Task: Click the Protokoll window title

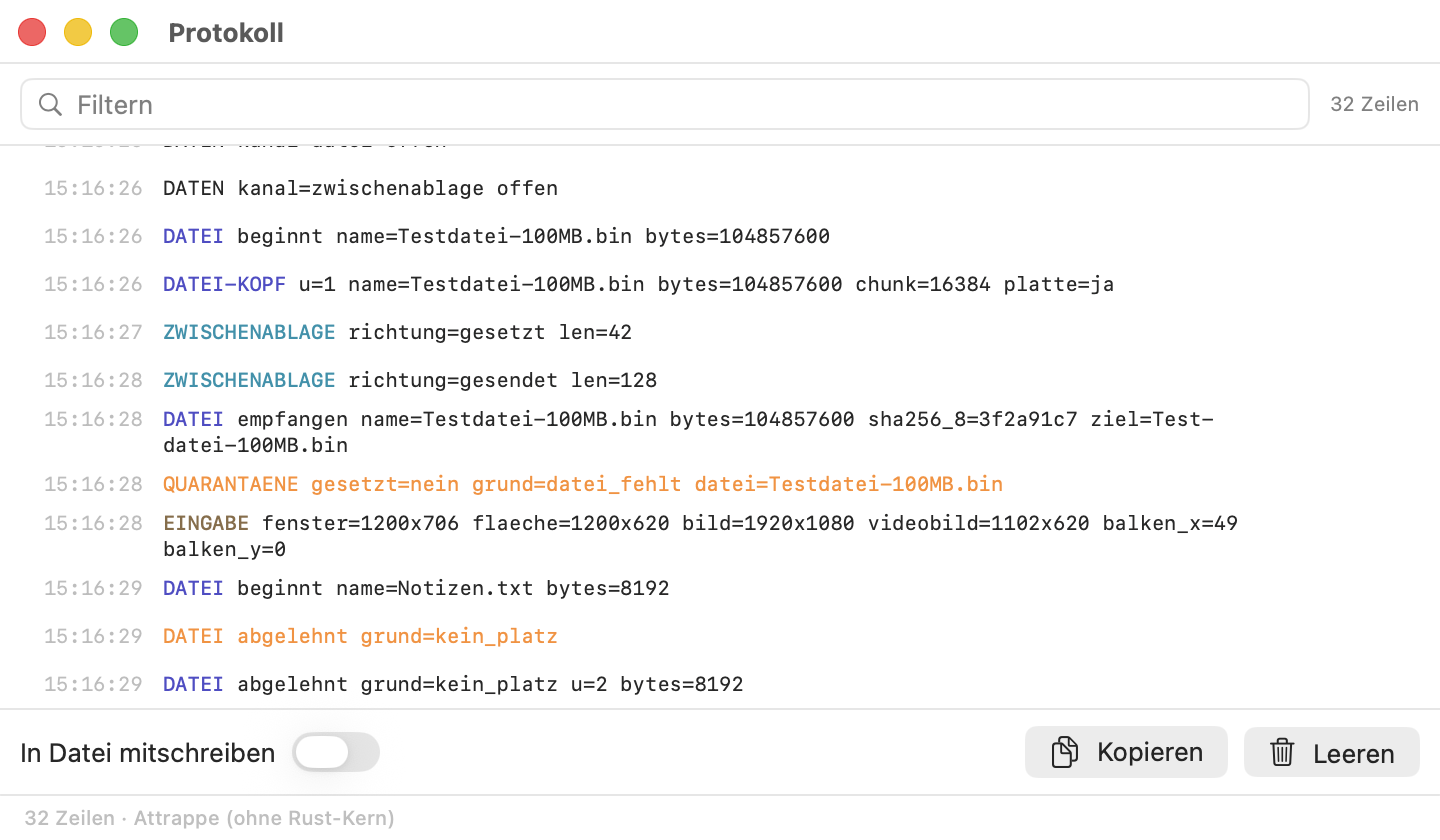Action: click(226, 32)
